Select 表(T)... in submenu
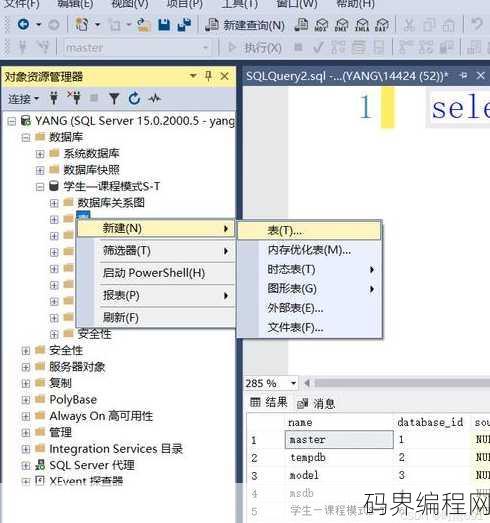The height and width of the screenshot is (523, 490). [x=309, y=230]
